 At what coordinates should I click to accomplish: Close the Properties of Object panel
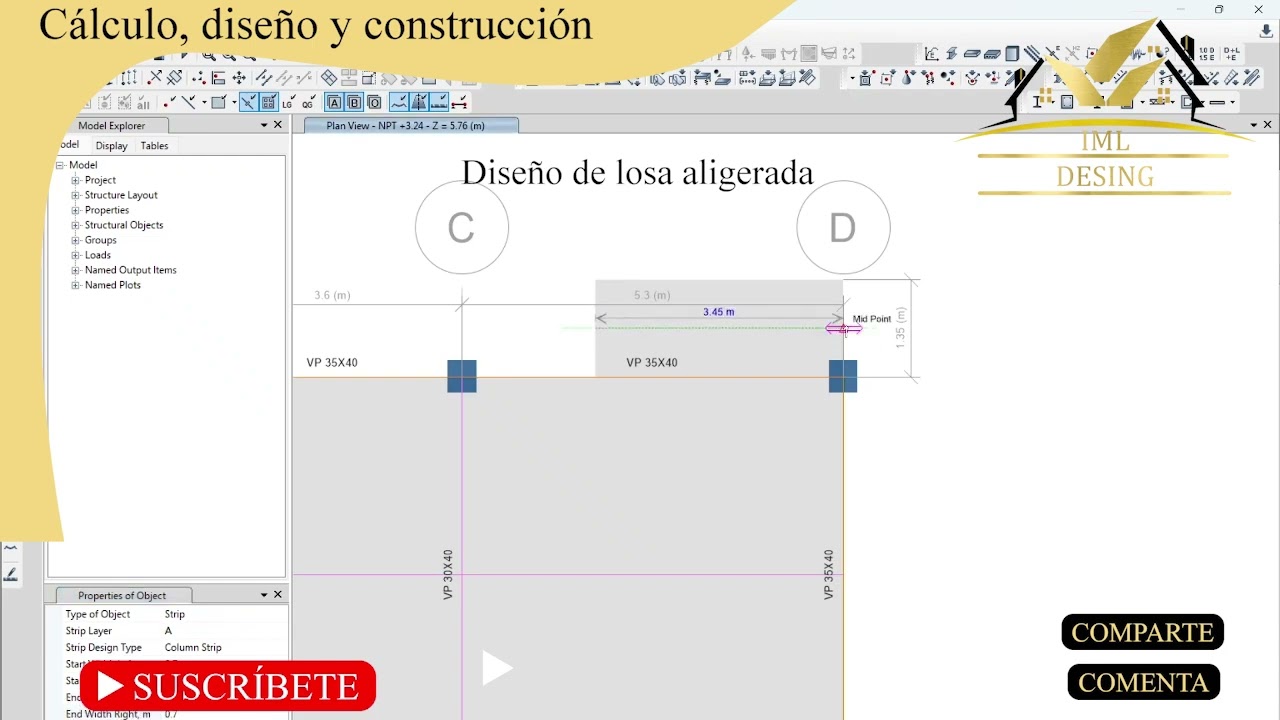[278, 595]
